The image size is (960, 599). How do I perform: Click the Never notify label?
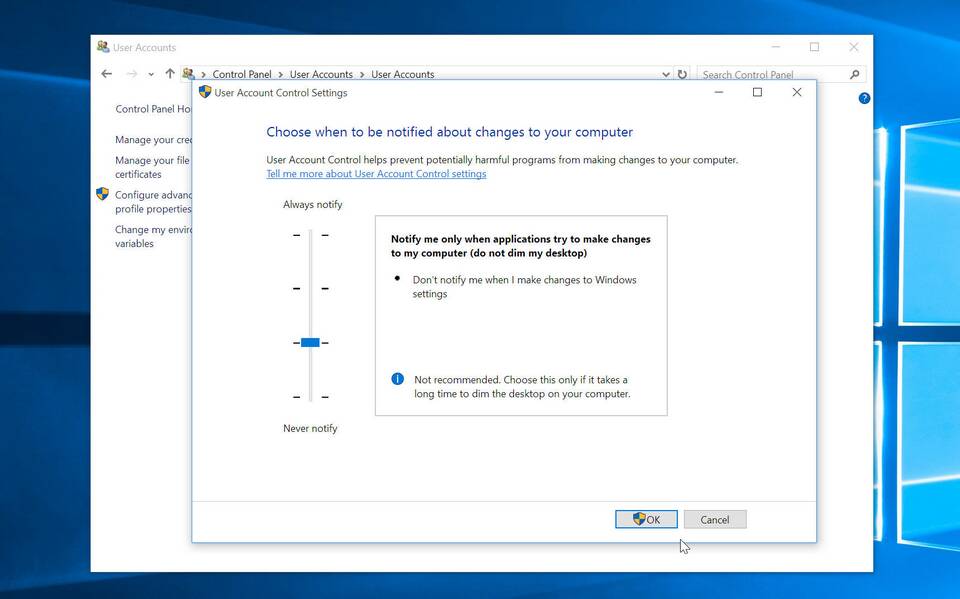tap(310, 429)
